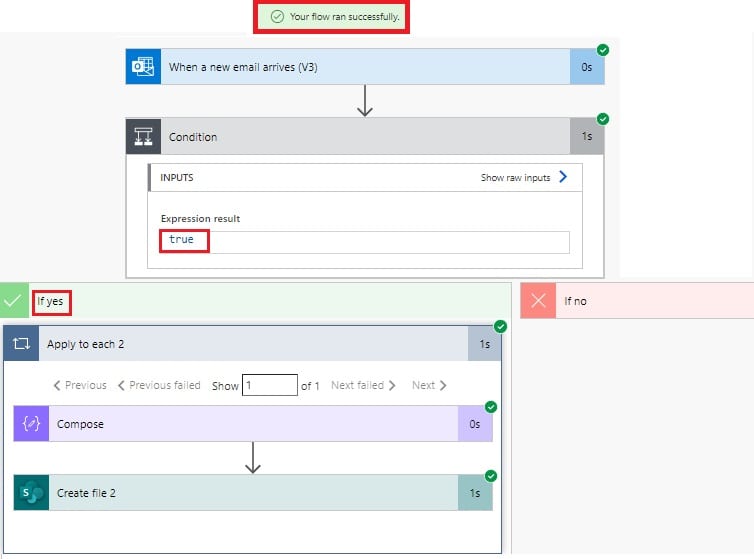This screenshot has height=559, width=754.
Task: Click the checkmark icon in the success banner
Action: pyautogui.click(x=277, y=17)
